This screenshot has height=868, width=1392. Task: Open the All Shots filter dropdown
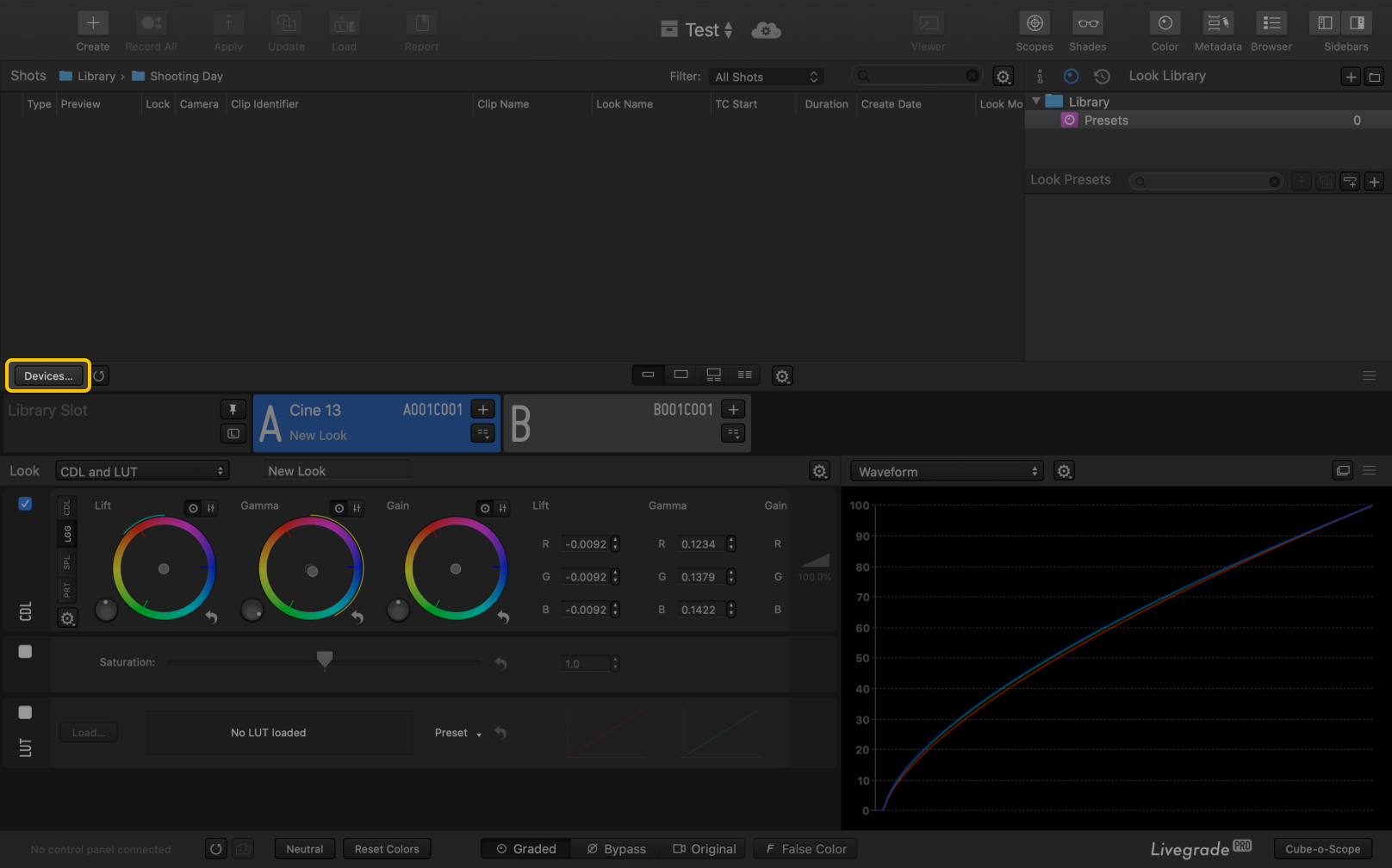click(766, 77)
